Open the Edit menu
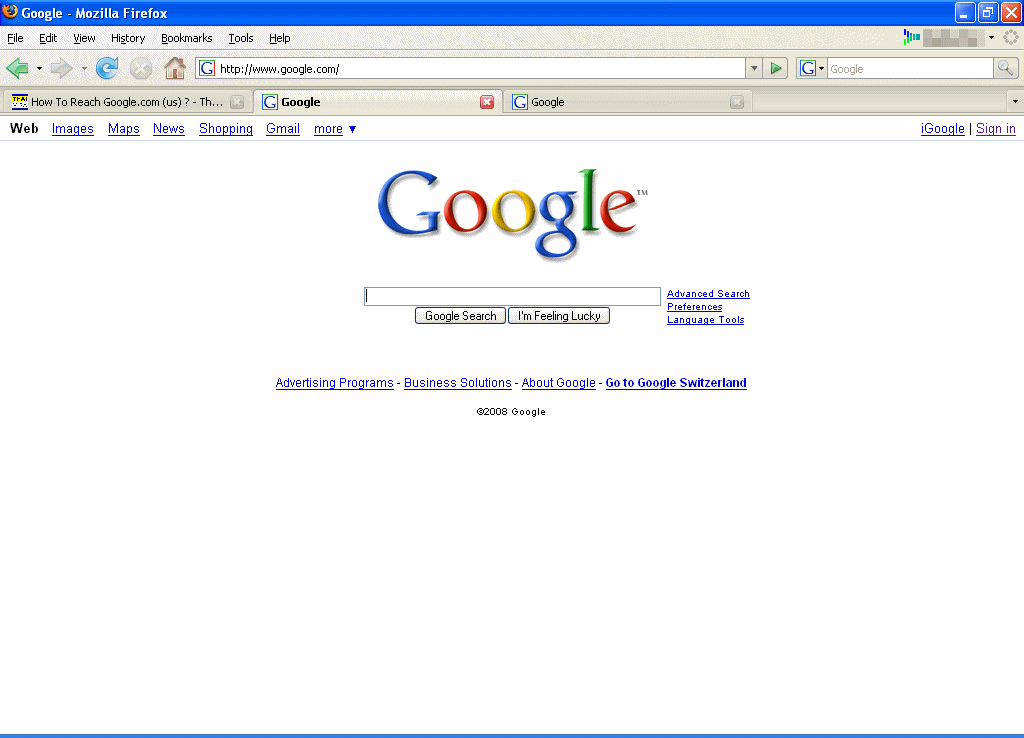 pos(48,38)
